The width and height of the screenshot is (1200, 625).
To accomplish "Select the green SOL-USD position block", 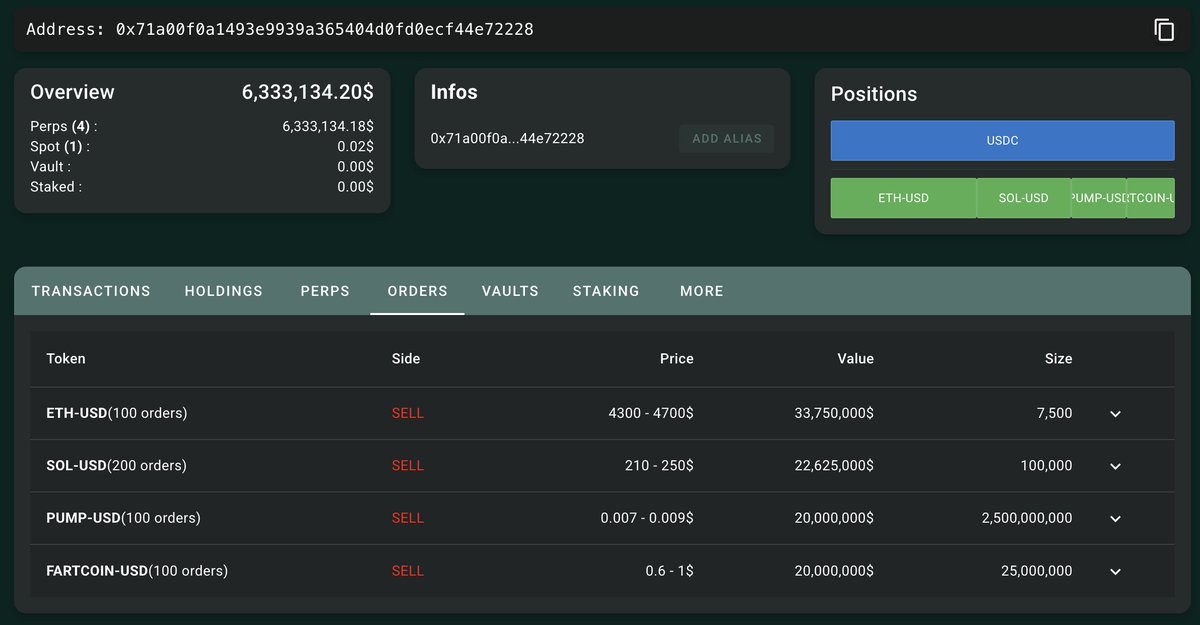I will point(1023,198).
